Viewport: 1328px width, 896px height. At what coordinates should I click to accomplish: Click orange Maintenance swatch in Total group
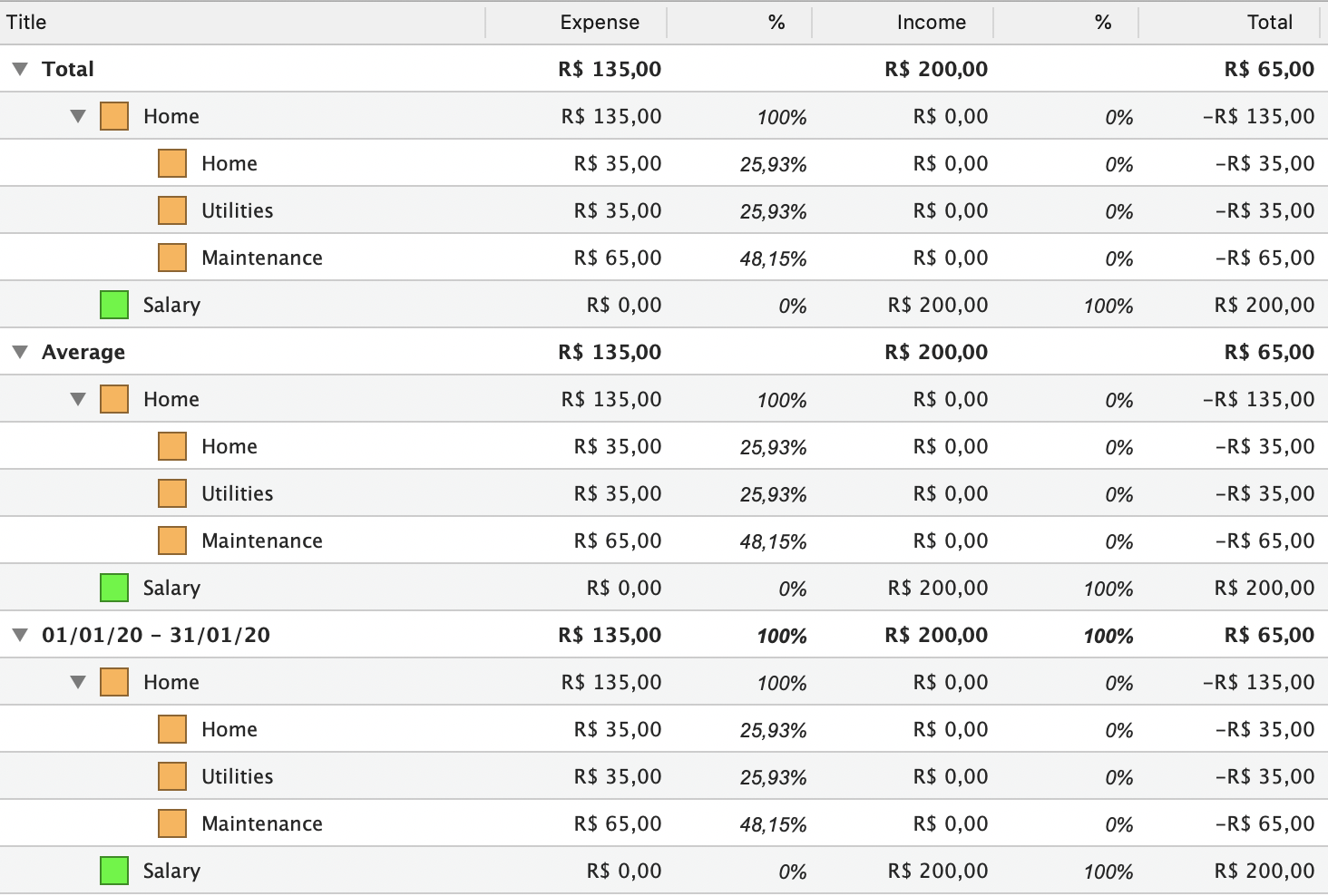[172, 258]
